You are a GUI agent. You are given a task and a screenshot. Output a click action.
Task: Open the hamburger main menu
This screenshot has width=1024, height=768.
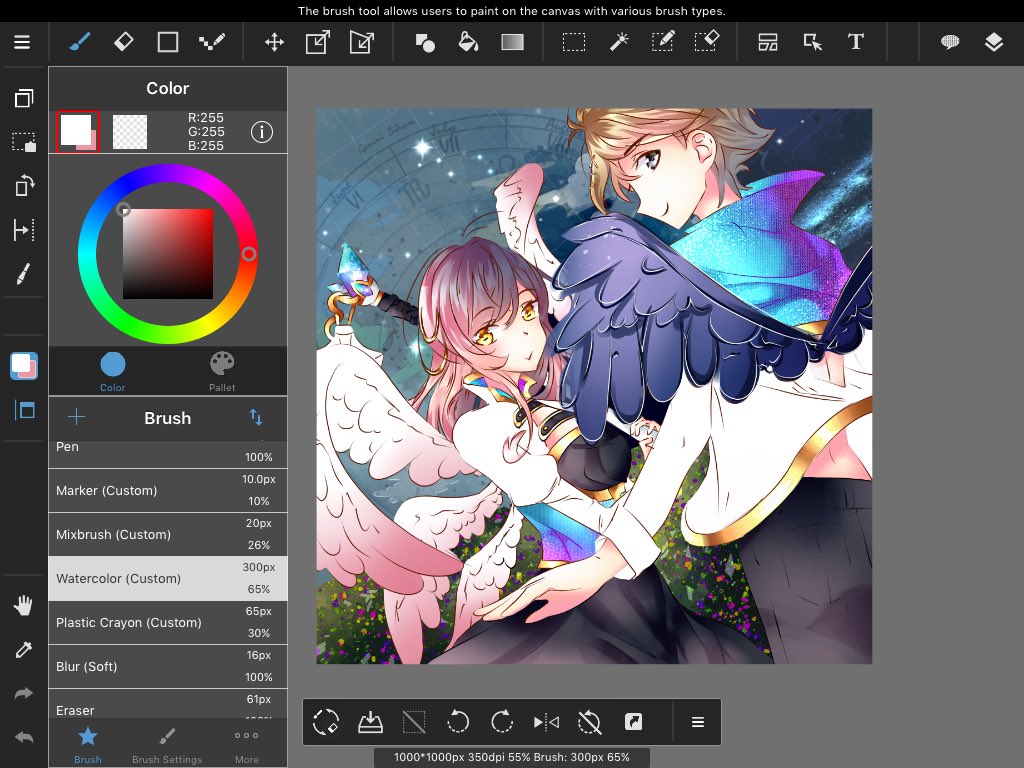(22, 42)
